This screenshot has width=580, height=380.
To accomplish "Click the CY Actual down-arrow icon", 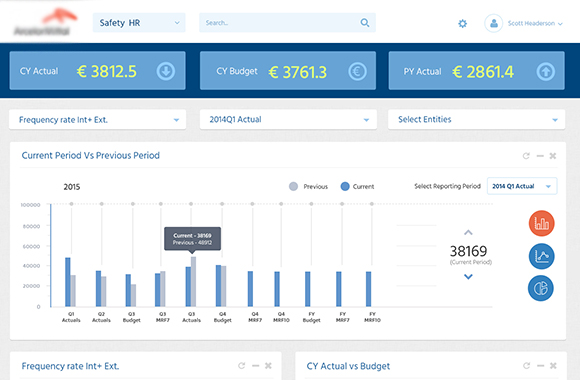I will point(166,71).
